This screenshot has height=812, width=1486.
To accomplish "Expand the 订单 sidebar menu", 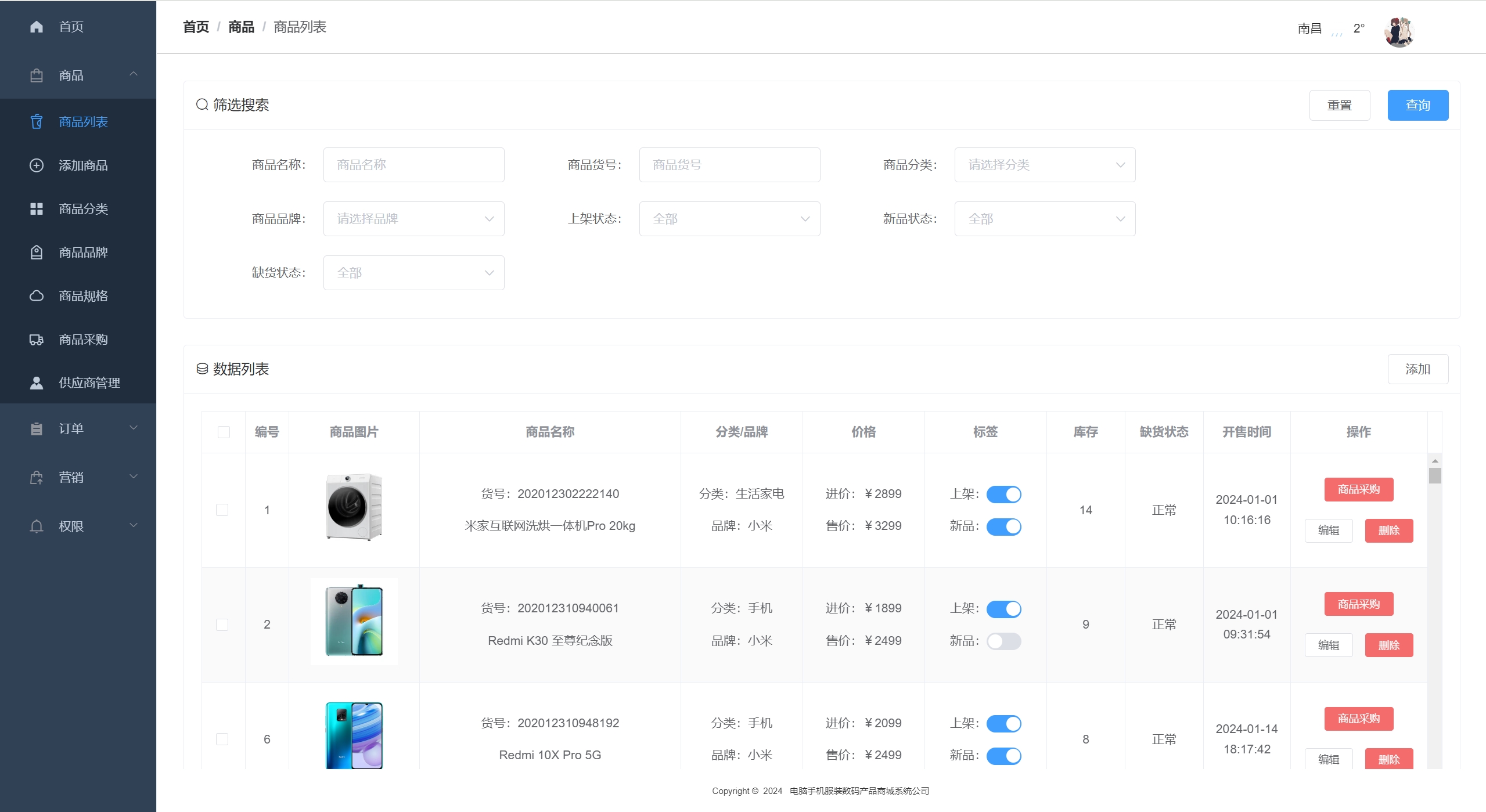I will [x=78, y=428].
